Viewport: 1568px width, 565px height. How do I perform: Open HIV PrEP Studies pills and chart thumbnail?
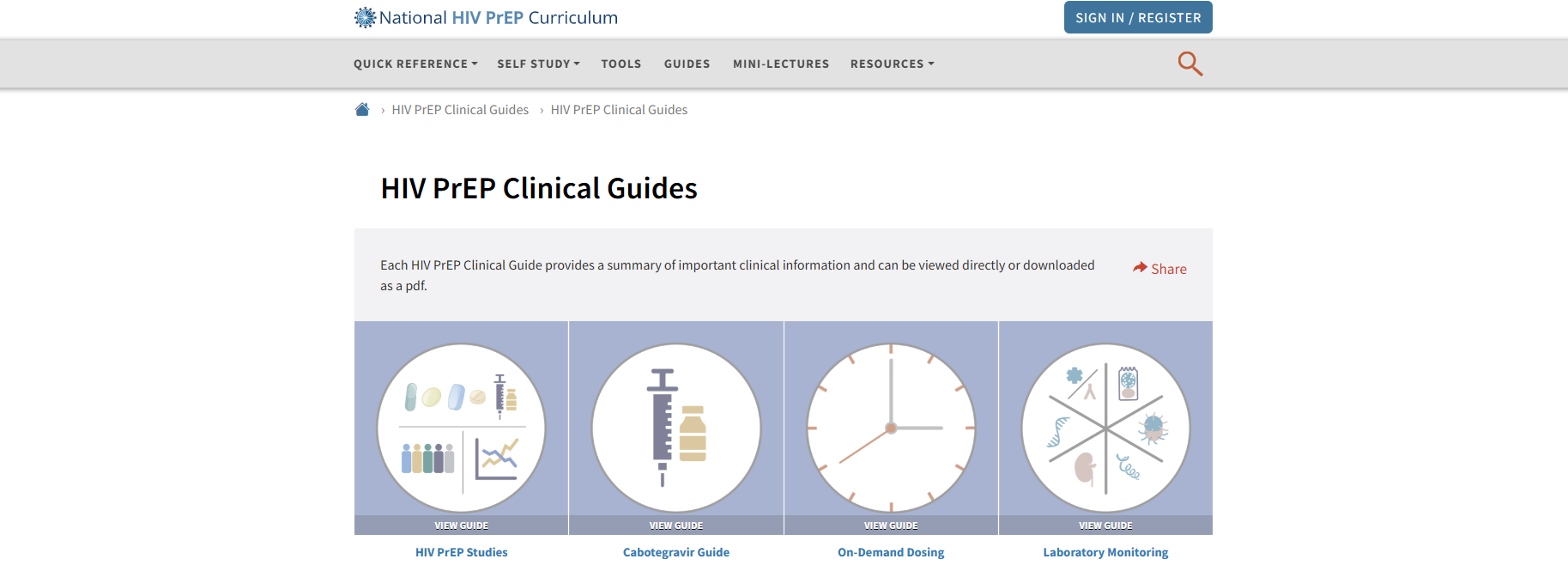pyautogui.click(x=462, y=428)
